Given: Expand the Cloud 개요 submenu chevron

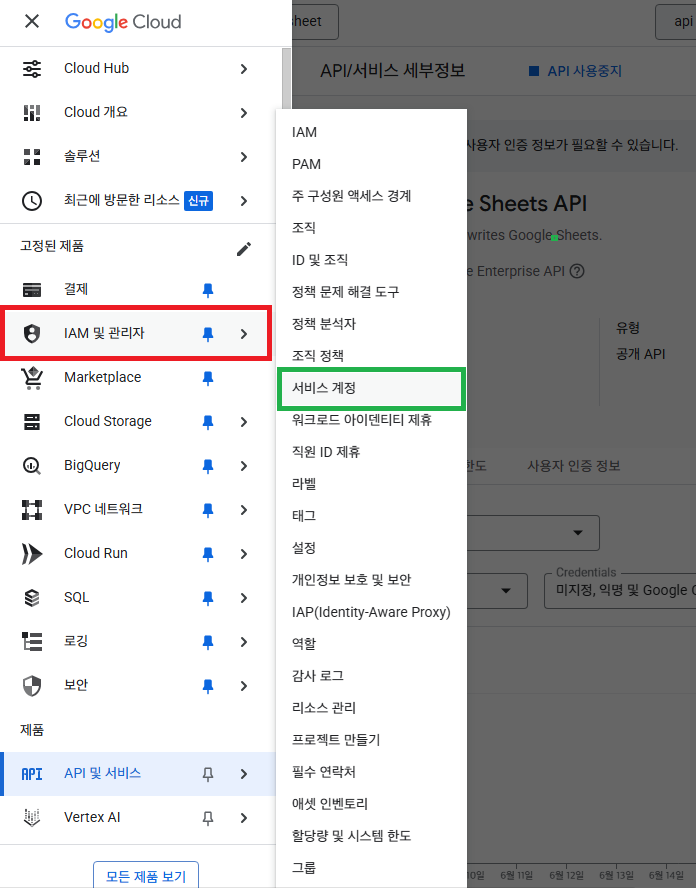Looking at the screenshot, I should click(x=244, y=113).
